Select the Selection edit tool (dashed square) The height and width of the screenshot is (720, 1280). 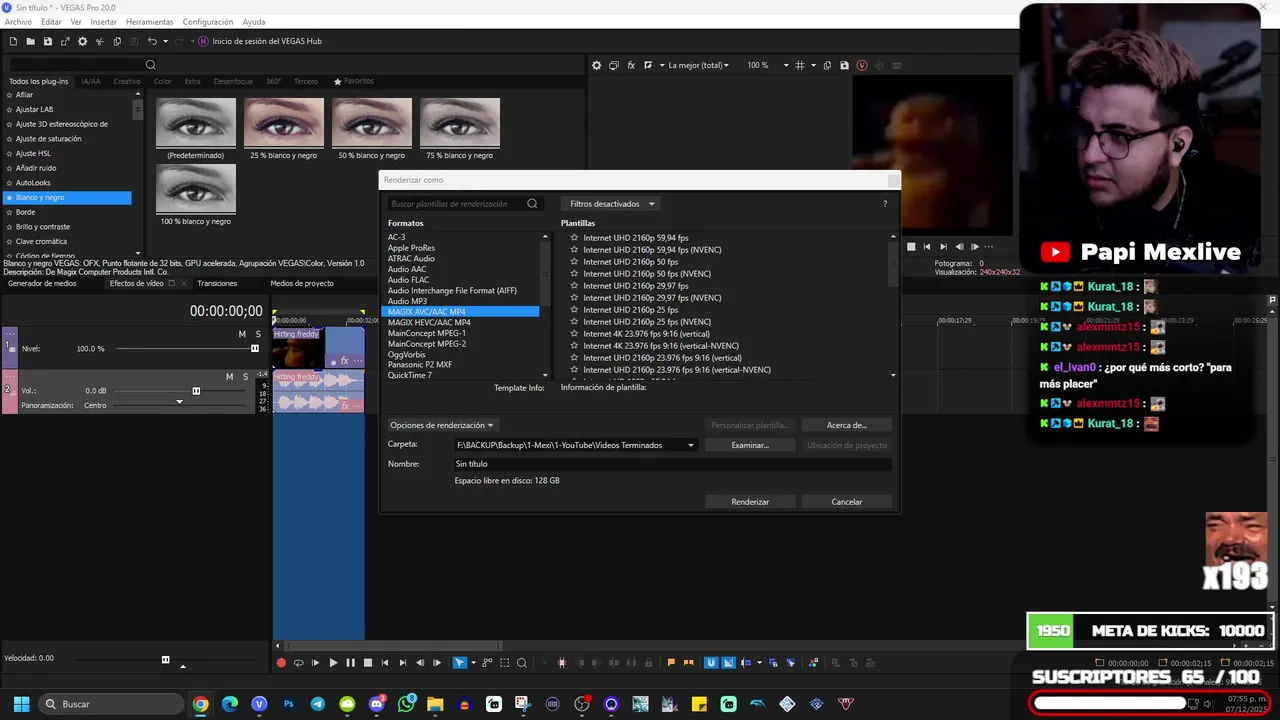pos(504,662)
